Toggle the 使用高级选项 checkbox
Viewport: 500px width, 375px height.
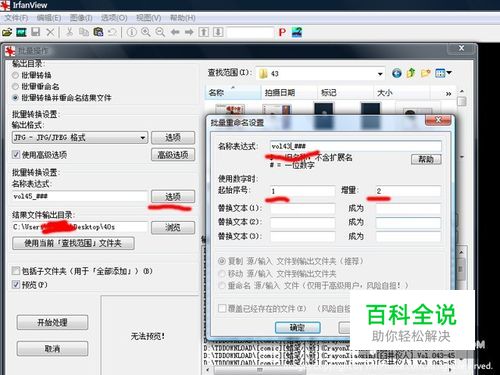(x=16, y=155)
